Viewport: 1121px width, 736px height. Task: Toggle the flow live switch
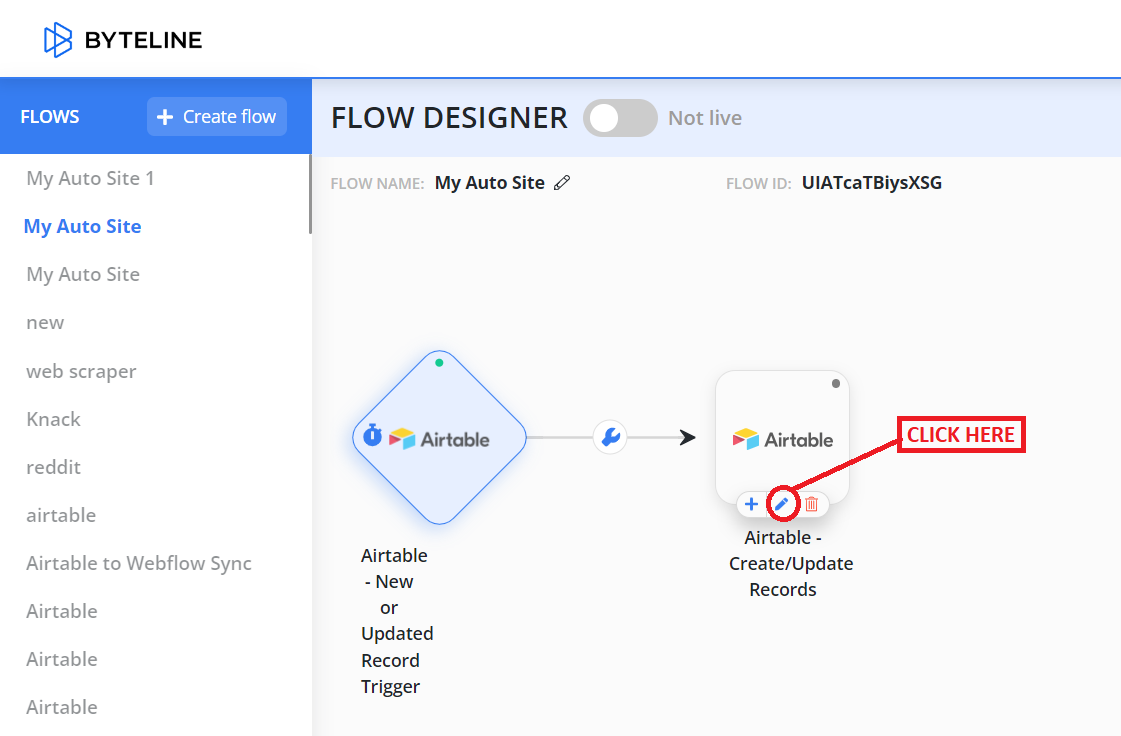click(619, 118)
